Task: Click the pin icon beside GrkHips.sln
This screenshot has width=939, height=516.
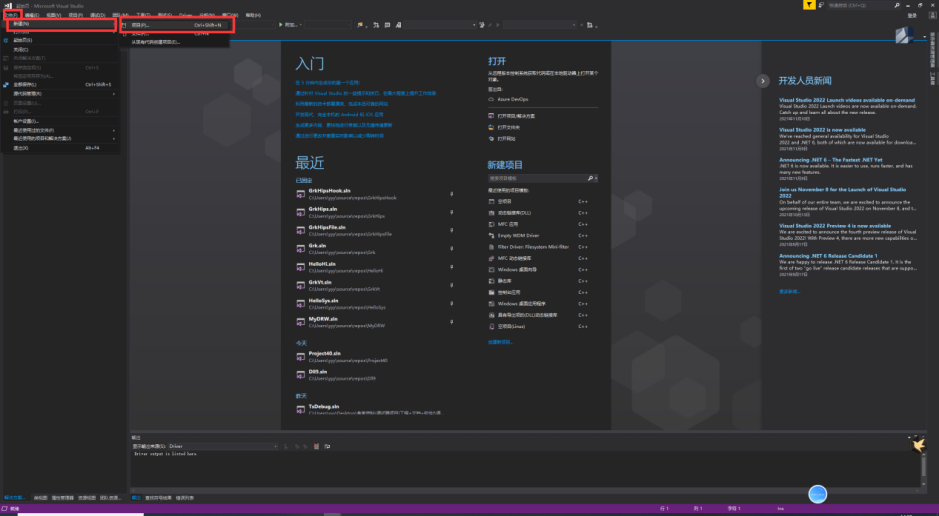Action: pos(452,212)
